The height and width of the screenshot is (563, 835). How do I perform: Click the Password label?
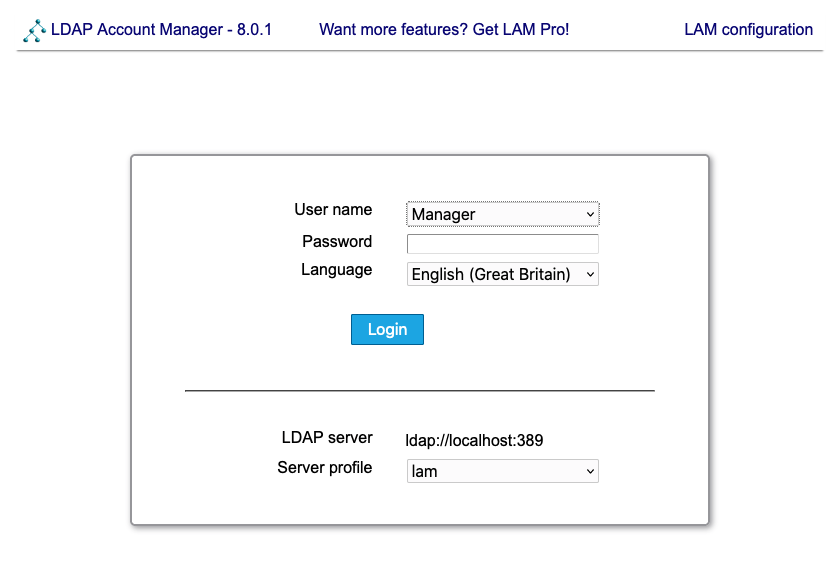tap(337, 242)
